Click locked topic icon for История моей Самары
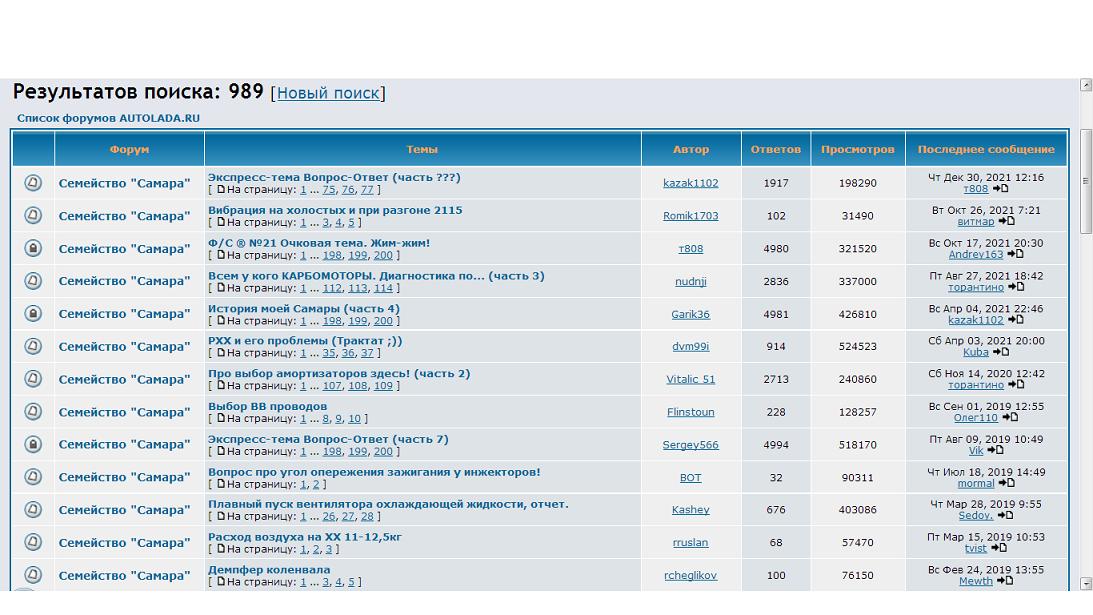Image resolution: width=1093 pixels, height=615 pixels. (x=33, y=314)
